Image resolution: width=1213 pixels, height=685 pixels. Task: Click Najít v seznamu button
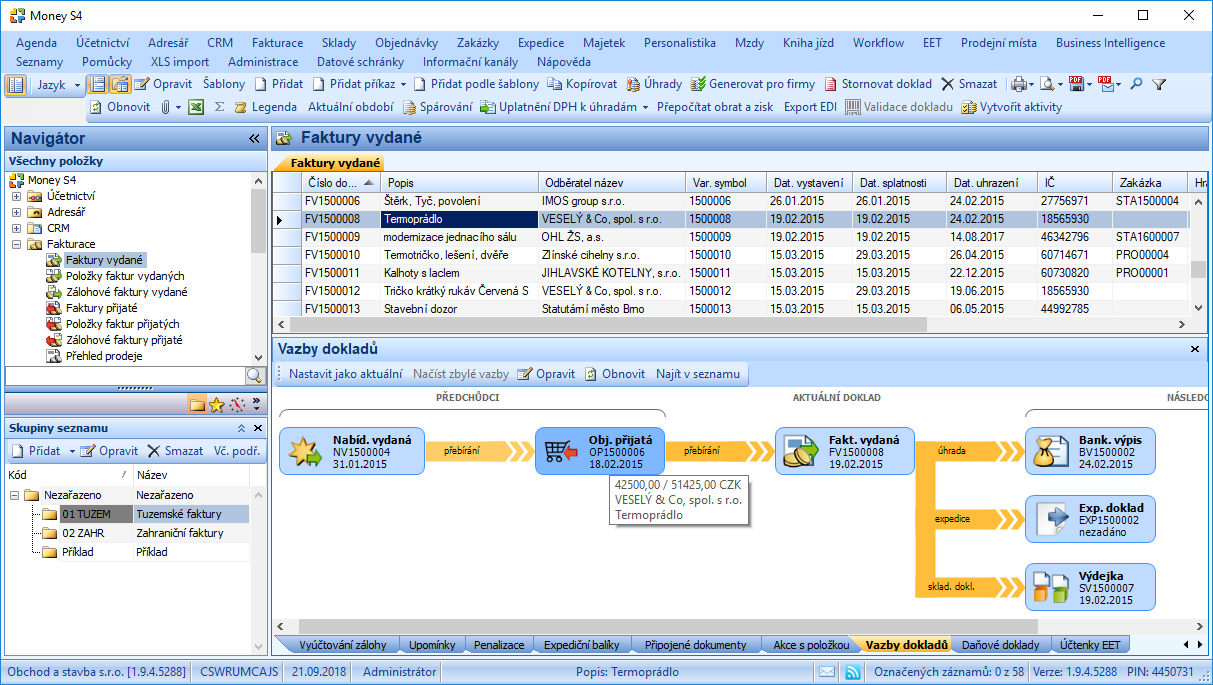coord(698,374)
